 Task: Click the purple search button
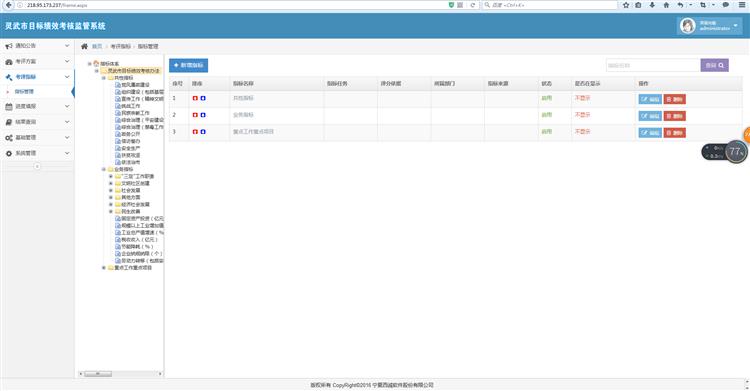tap(715, 65)
